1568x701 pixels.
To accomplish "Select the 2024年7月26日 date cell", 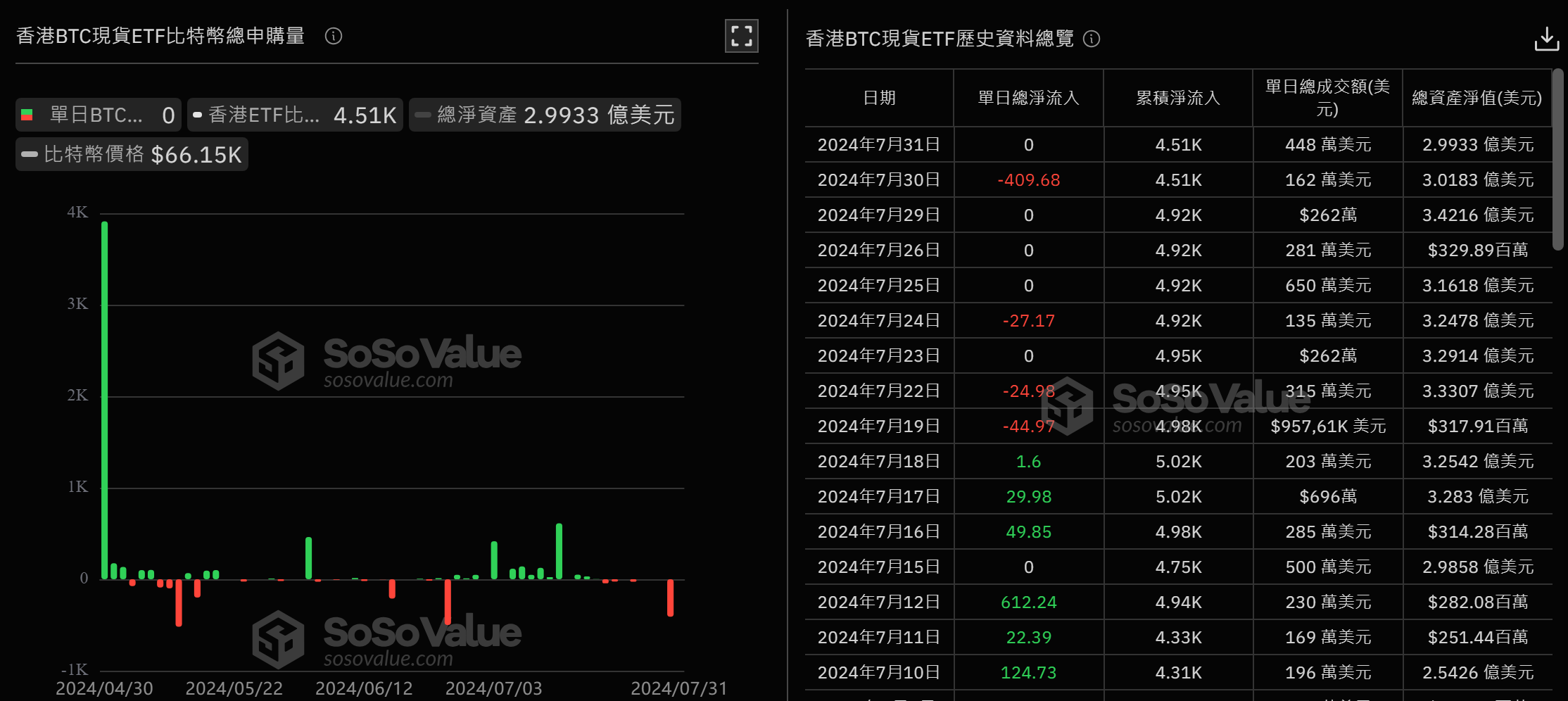I will tap(879, 250).
